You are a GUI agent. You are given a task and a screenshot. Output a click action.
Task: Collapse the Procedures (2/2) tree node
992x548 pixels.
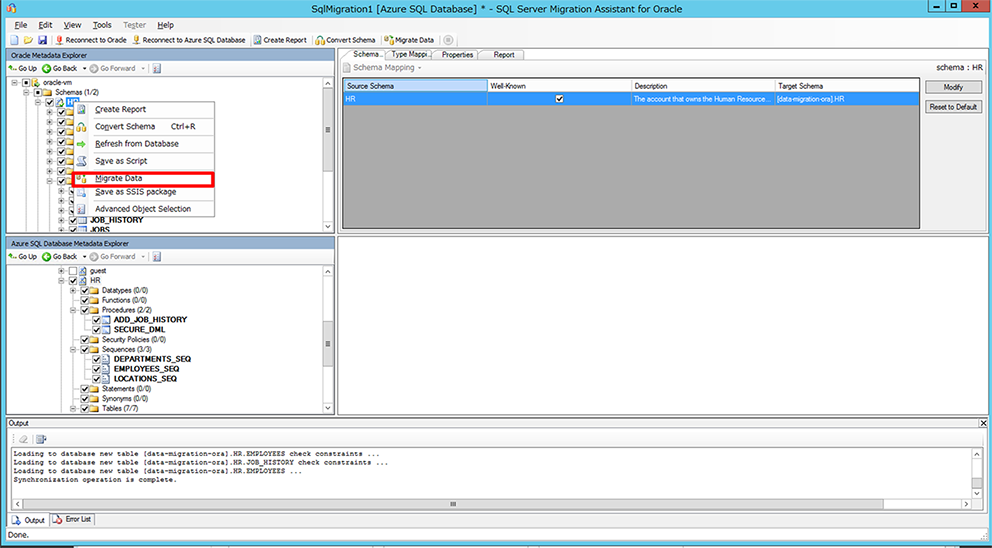point(73,310)
